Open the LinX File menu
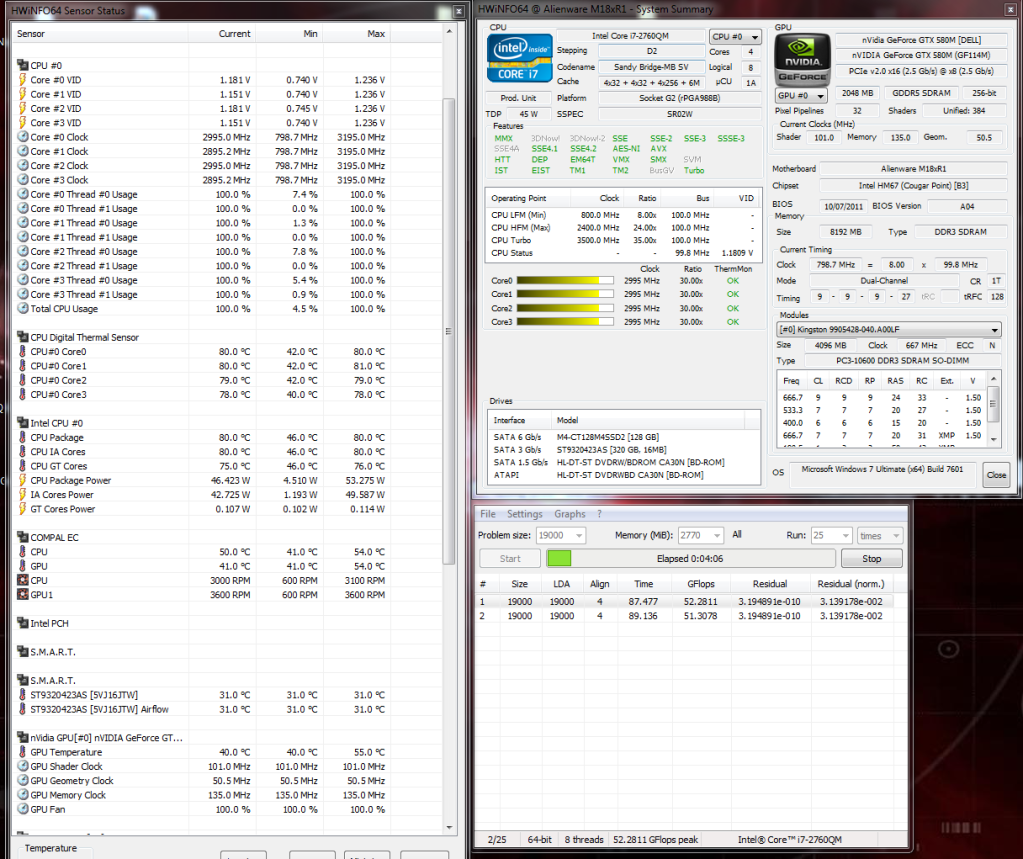The image size is (1023, 859). pyautogui.click(x=488, y=514)
